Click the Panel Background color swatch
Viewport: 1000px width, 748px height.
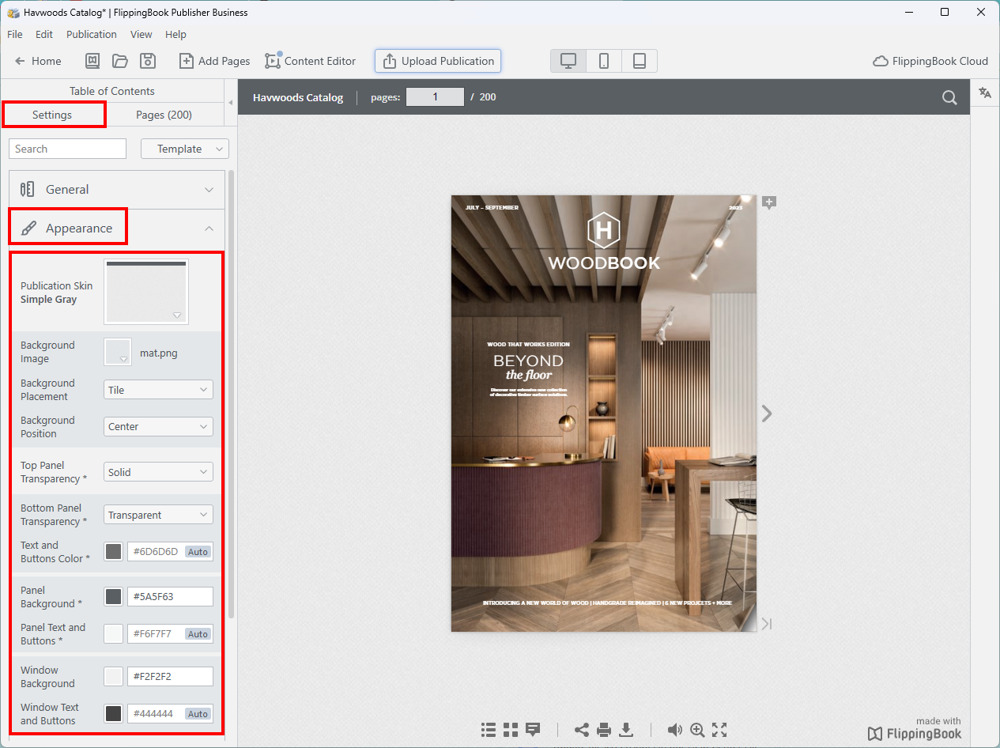coord(114,596)
